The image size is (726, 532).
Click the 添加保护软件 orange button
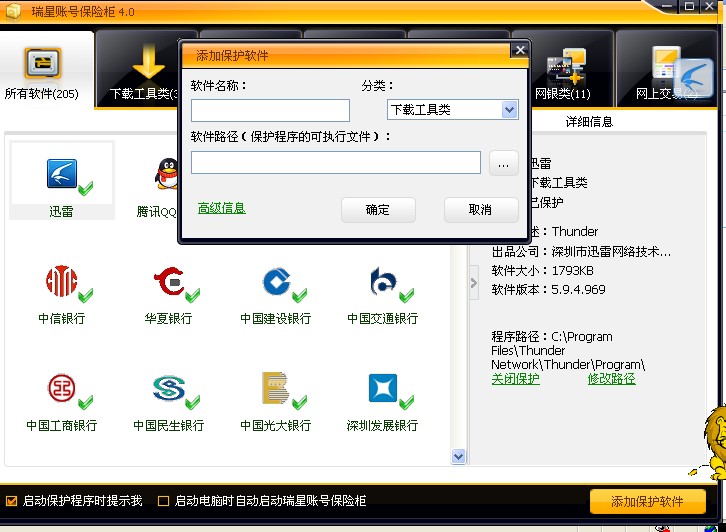(x=647, y=501)
